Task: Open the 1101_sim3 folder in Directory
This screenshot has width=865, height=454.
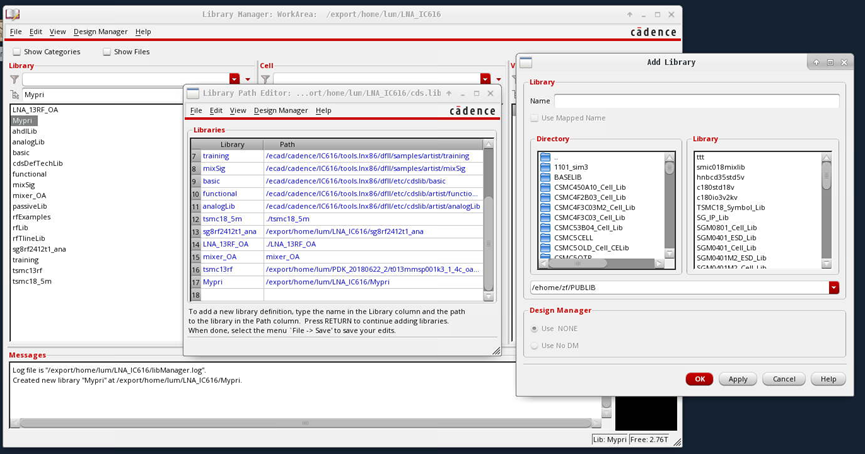Action: click(x=571, y=167)
